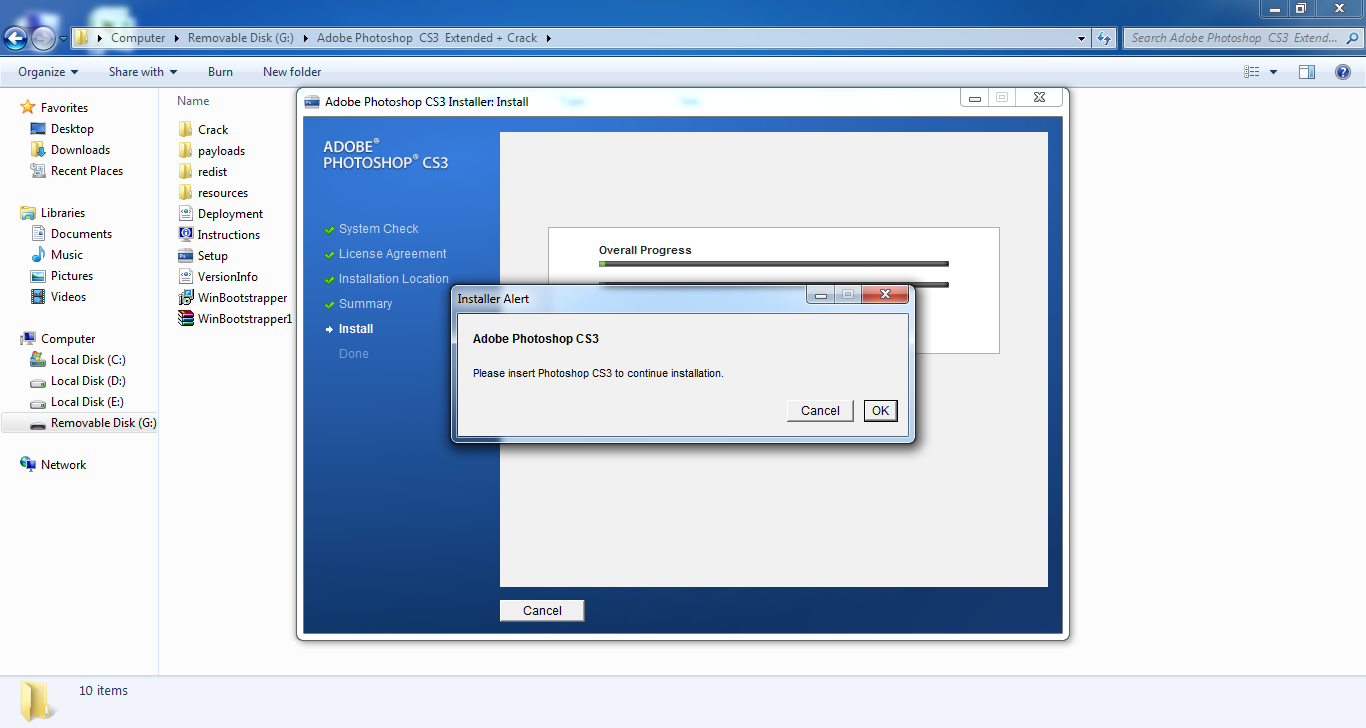
Task: Click the Computer icon in sidebar
Action: [x=28, y=338]
